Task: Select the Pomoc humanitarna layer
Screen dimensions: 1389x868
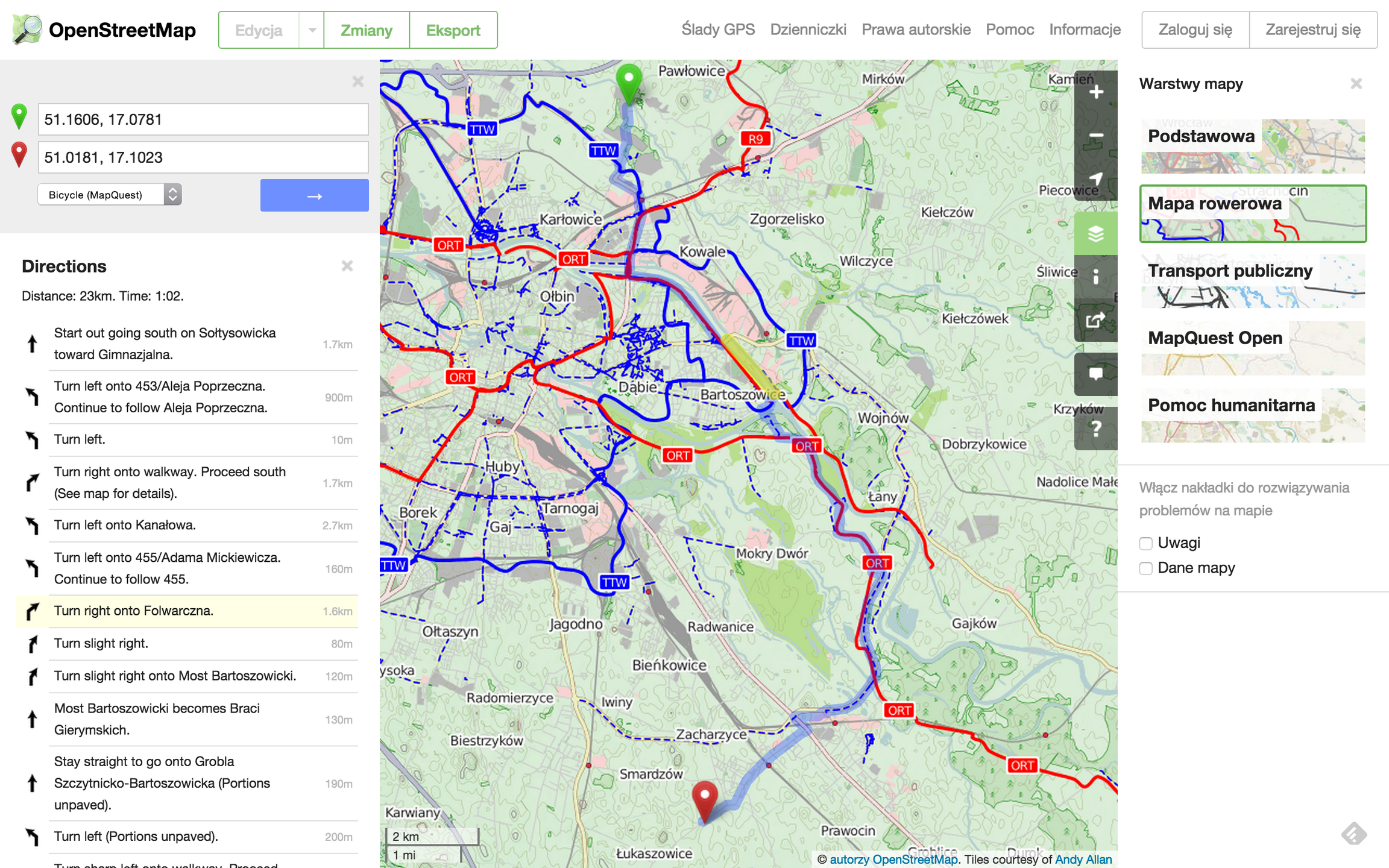Action: [x=1253, y=416]
